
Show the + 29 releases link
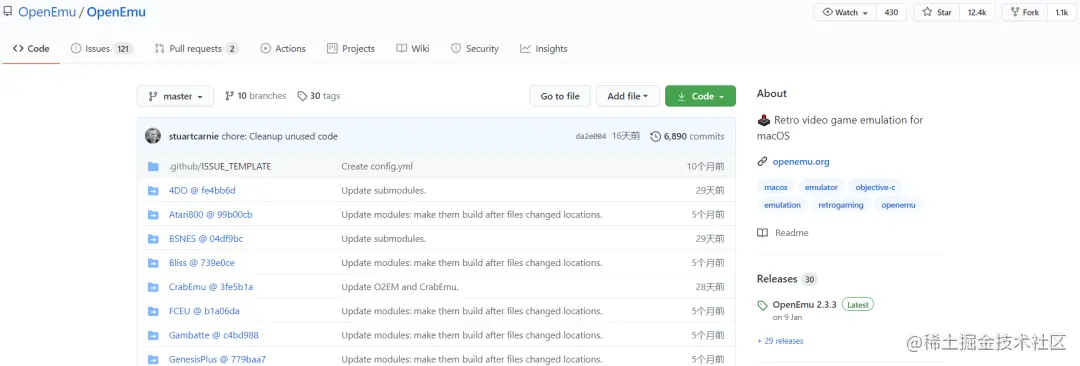pos(780,341)
